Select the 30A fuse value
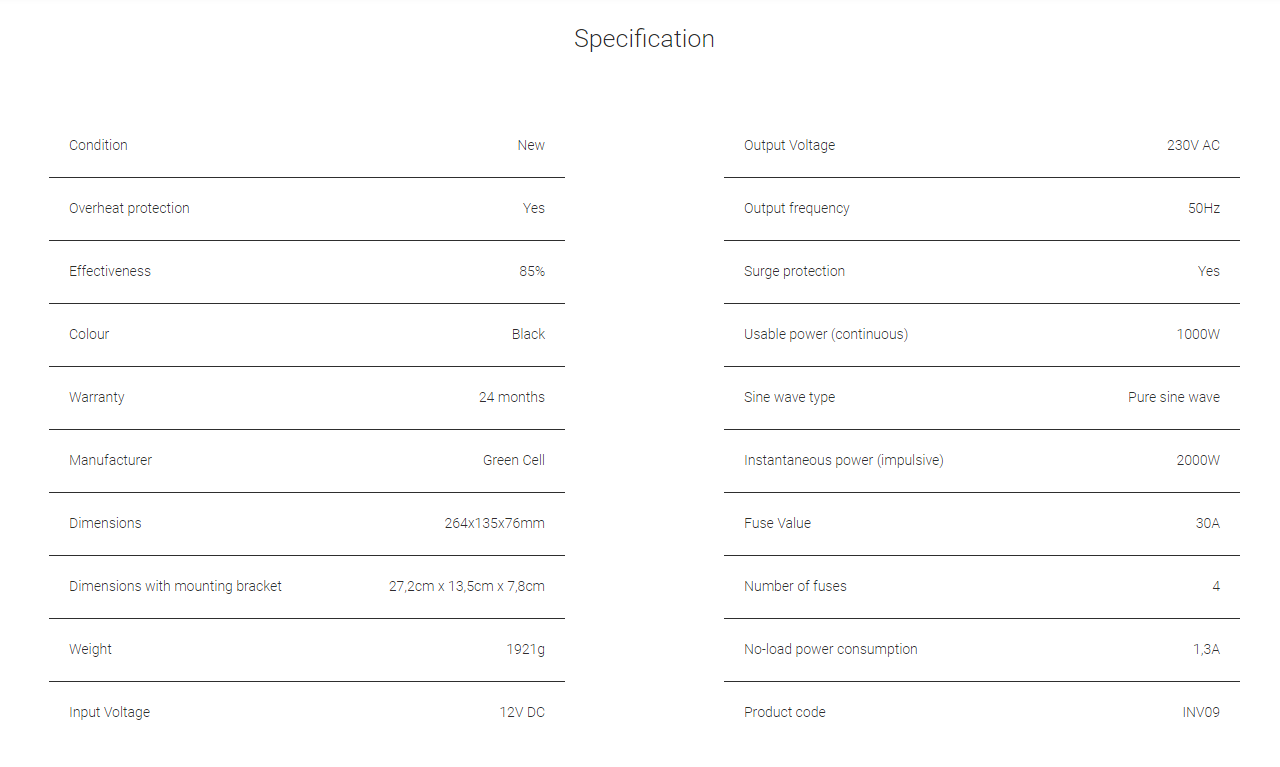 (1208, 523)
